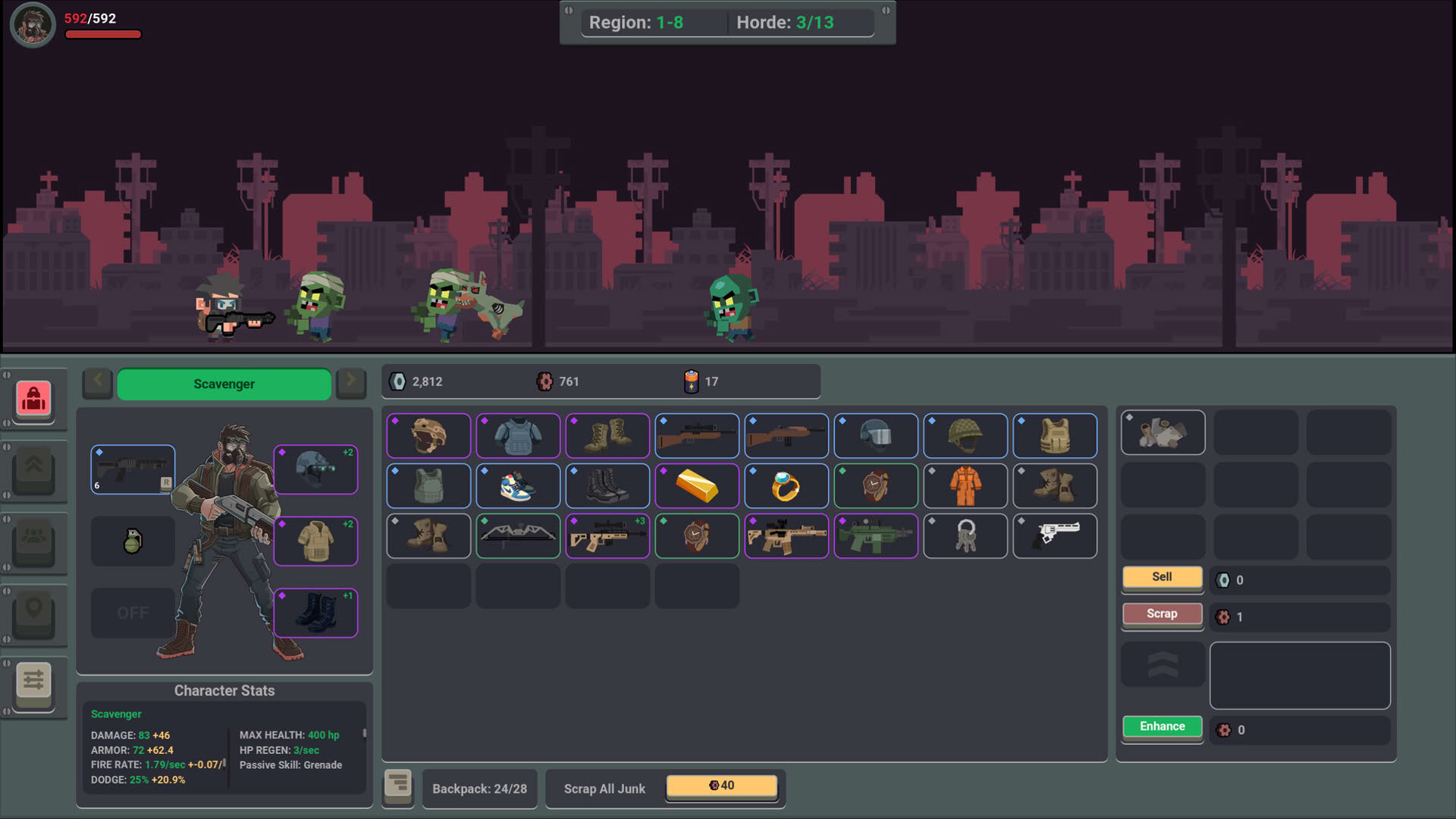Select the Scavenger character name button
Viewport: 1456px width, 819px height.
pos(224,384)
